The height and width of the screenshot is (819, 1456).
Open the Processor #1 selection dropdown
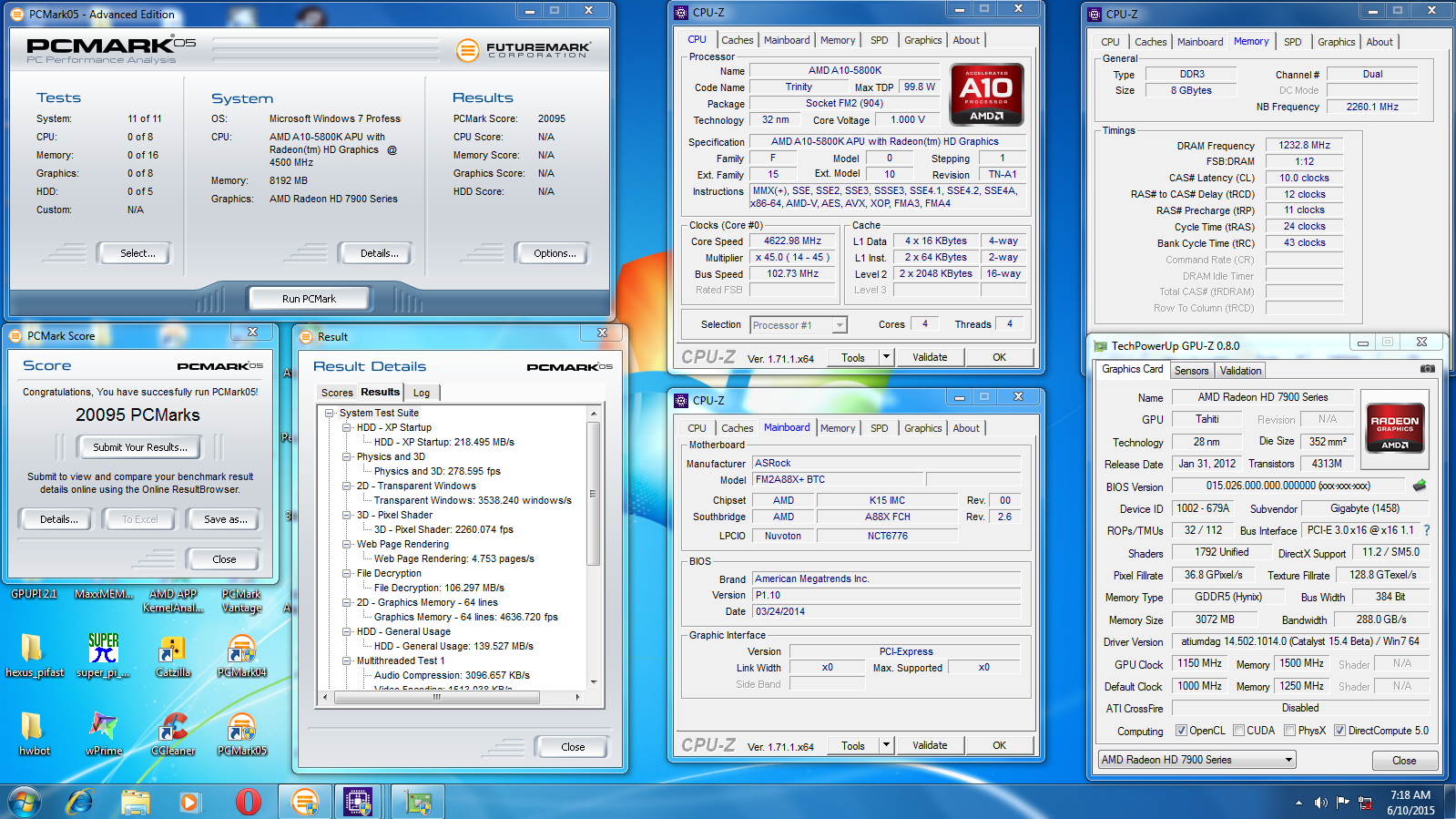(799, 325)
